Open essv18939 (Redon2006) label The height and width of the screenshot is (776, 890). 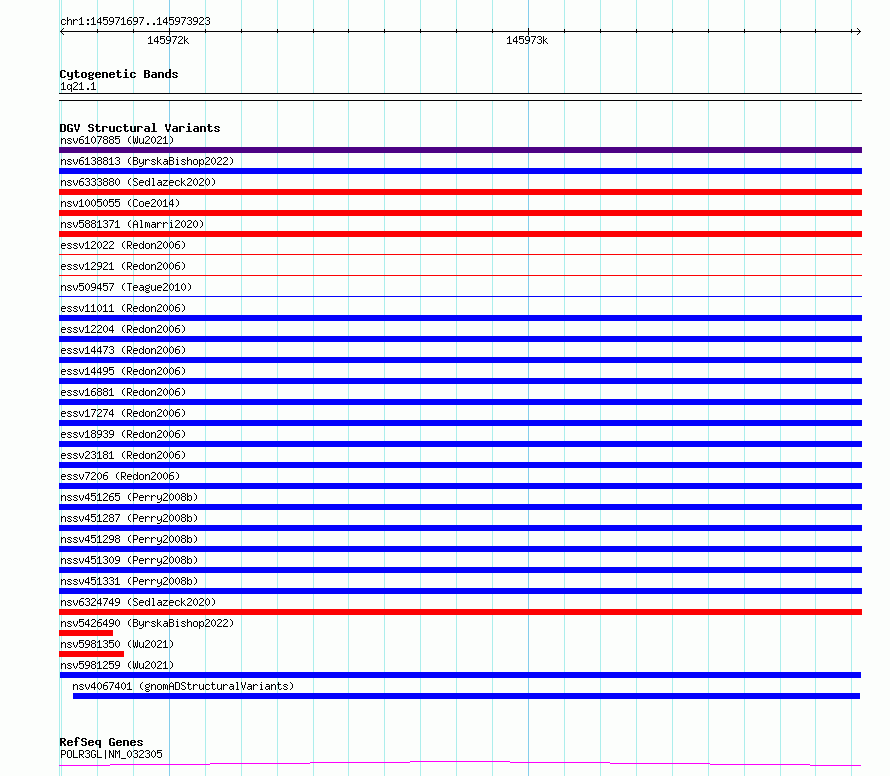click(x=123, y=434)
